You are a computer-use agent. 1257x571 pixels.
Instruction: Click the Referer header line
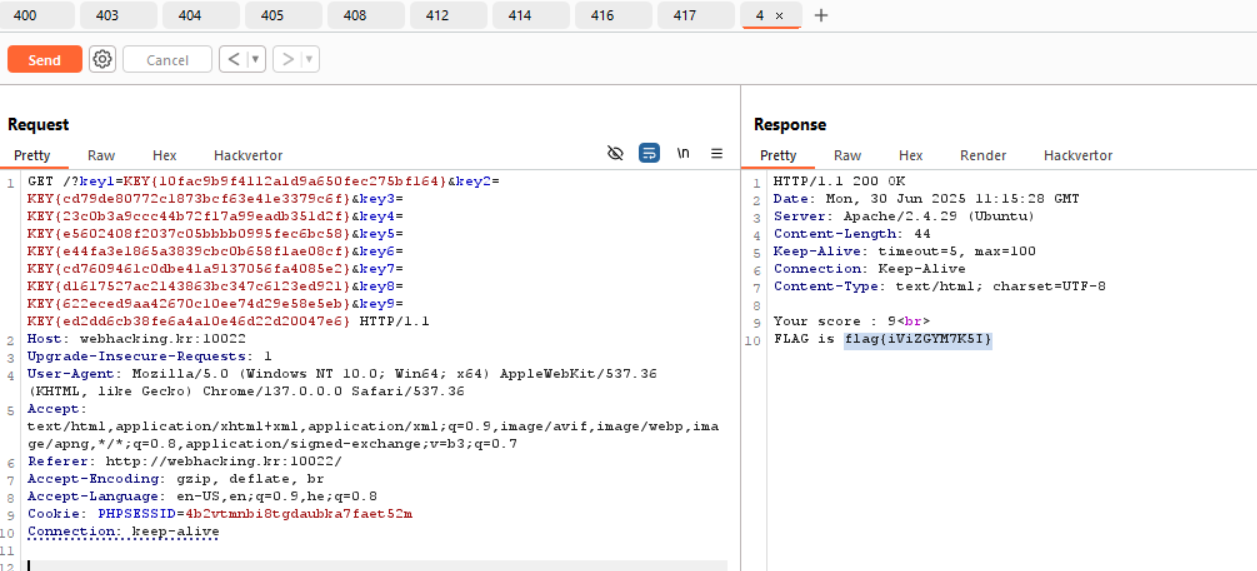tap(184, 461)
